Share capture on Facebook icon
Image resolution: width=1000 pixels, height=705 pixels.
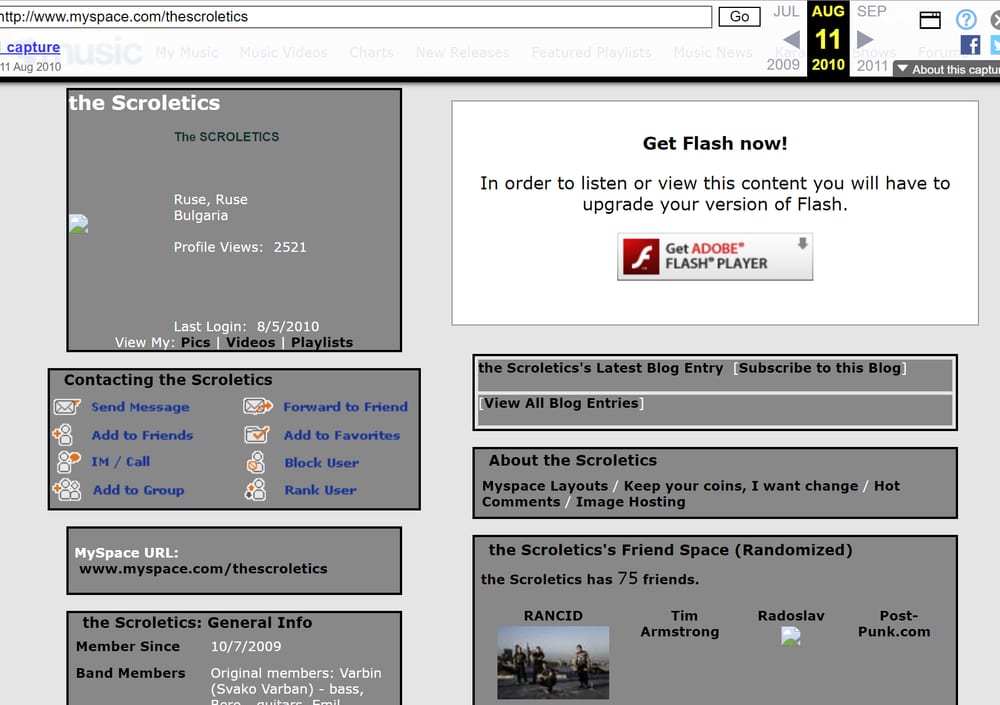(x=970, y=45)
